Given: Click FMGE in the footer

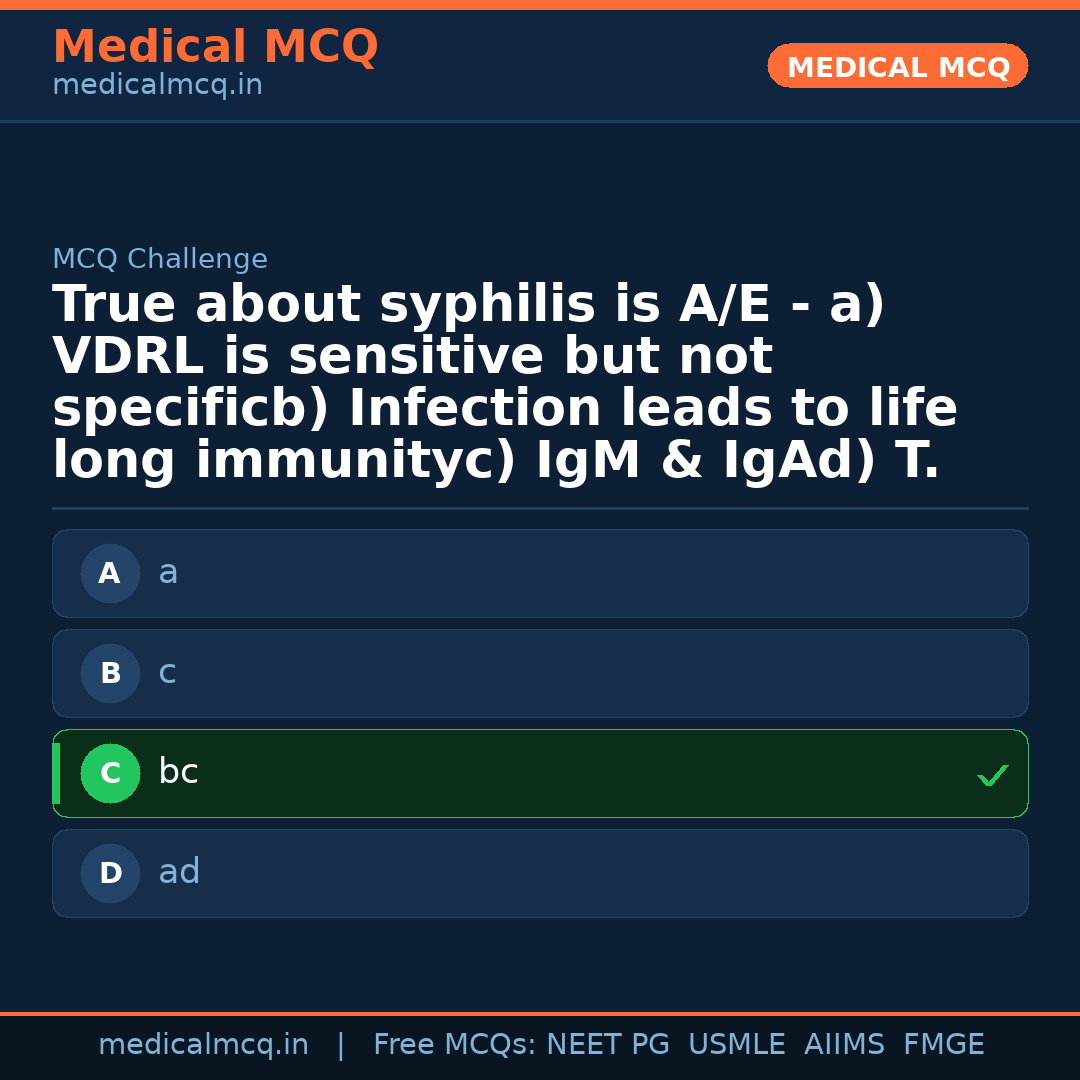Looking at the screenshot, I should pos(944,1045).
